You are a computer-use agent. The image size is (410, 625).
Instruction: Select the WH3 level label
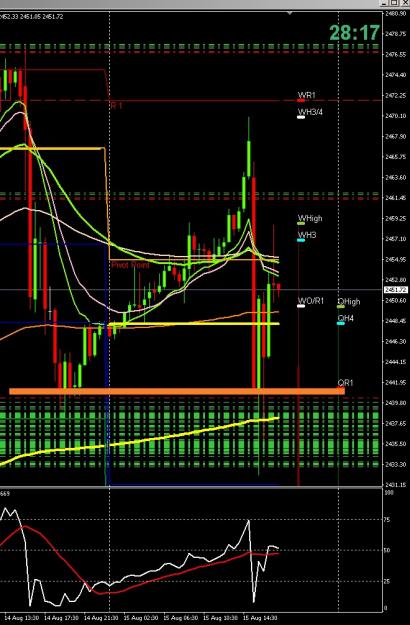tap(307, 235)
